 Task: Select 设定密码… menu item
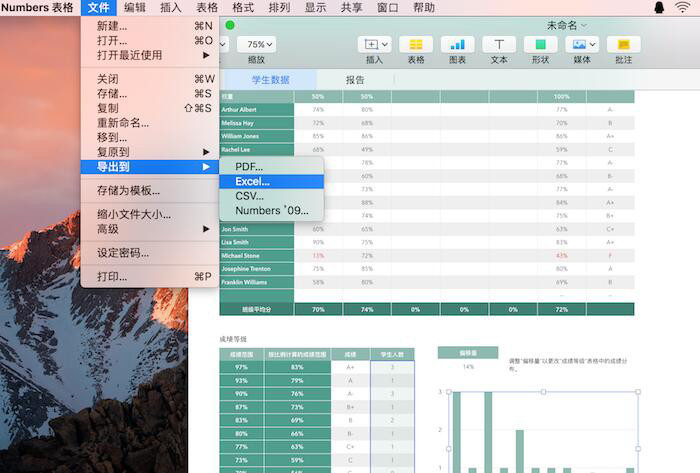point(150,253)
